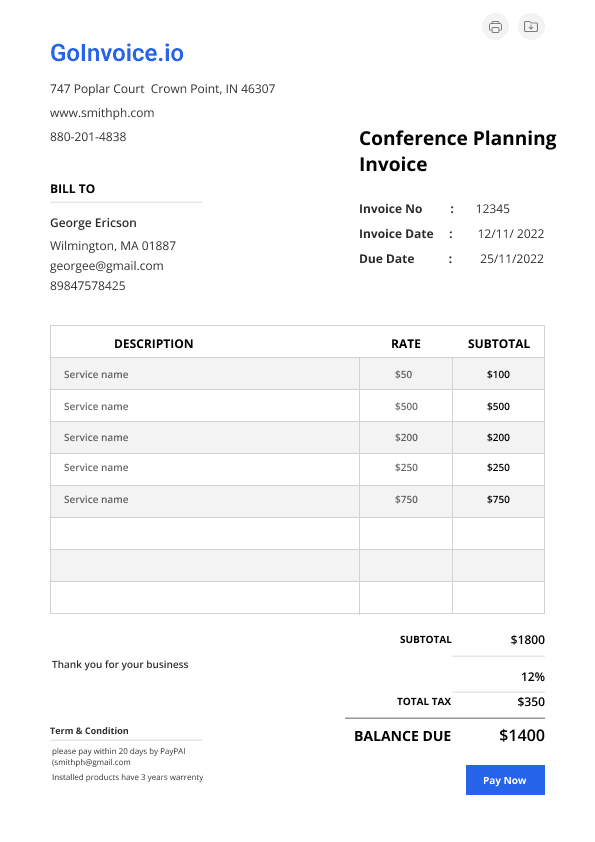Click the DESCRIPTION column header

click(154, 344)
